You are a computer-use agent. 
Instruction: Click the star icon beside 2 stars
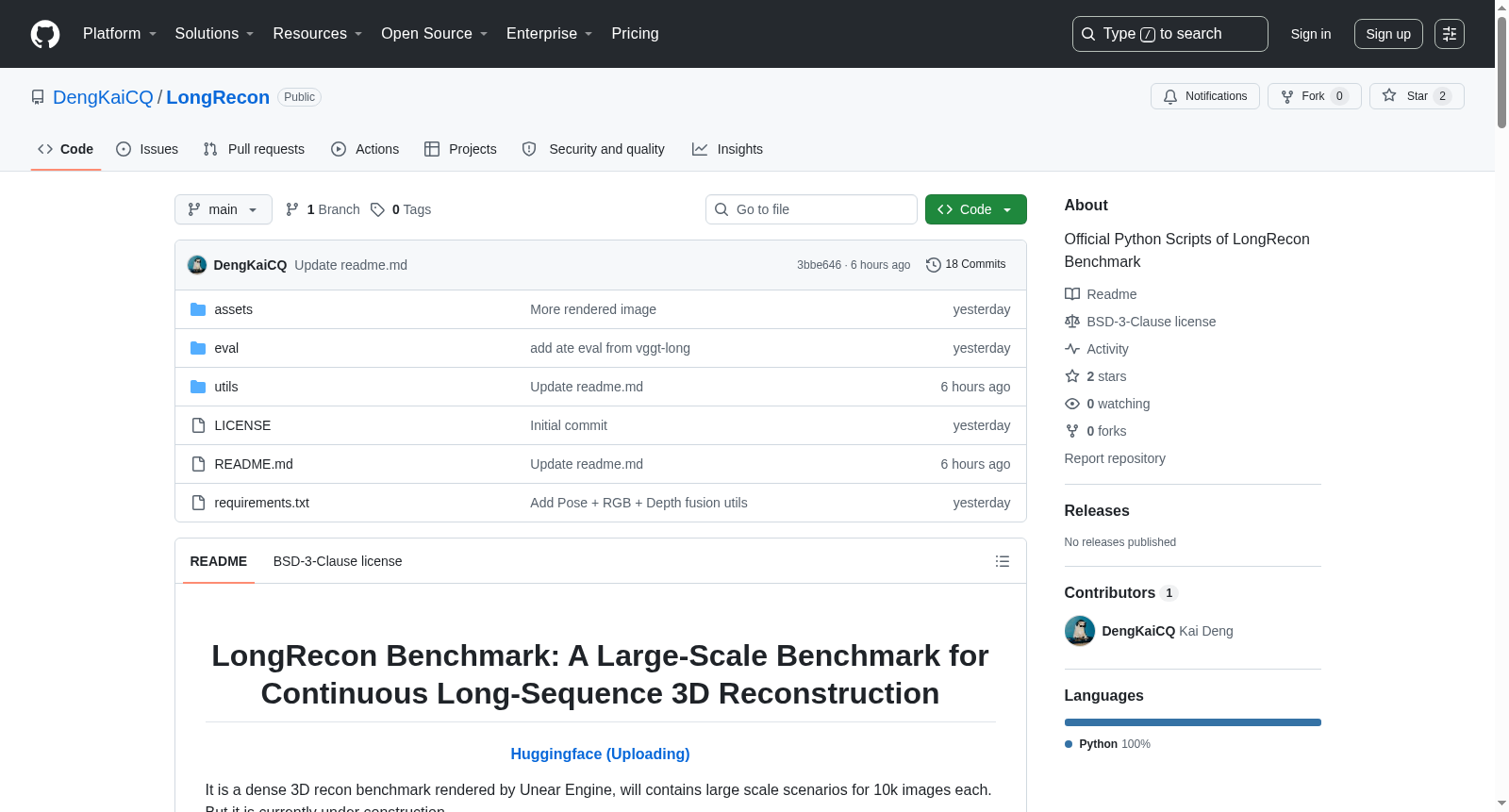(x=1072, y=376)
